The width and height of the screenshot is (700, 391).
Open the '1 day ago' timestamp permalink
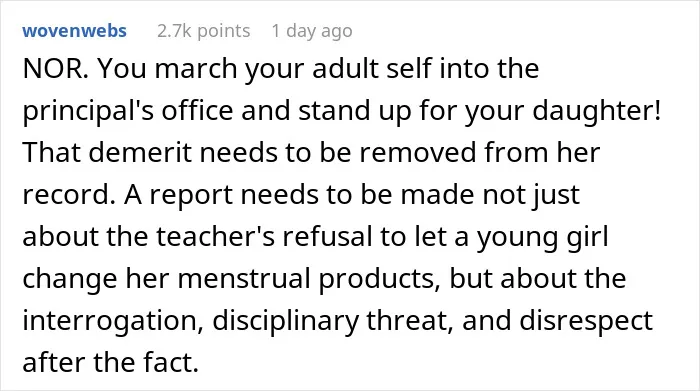312,31
